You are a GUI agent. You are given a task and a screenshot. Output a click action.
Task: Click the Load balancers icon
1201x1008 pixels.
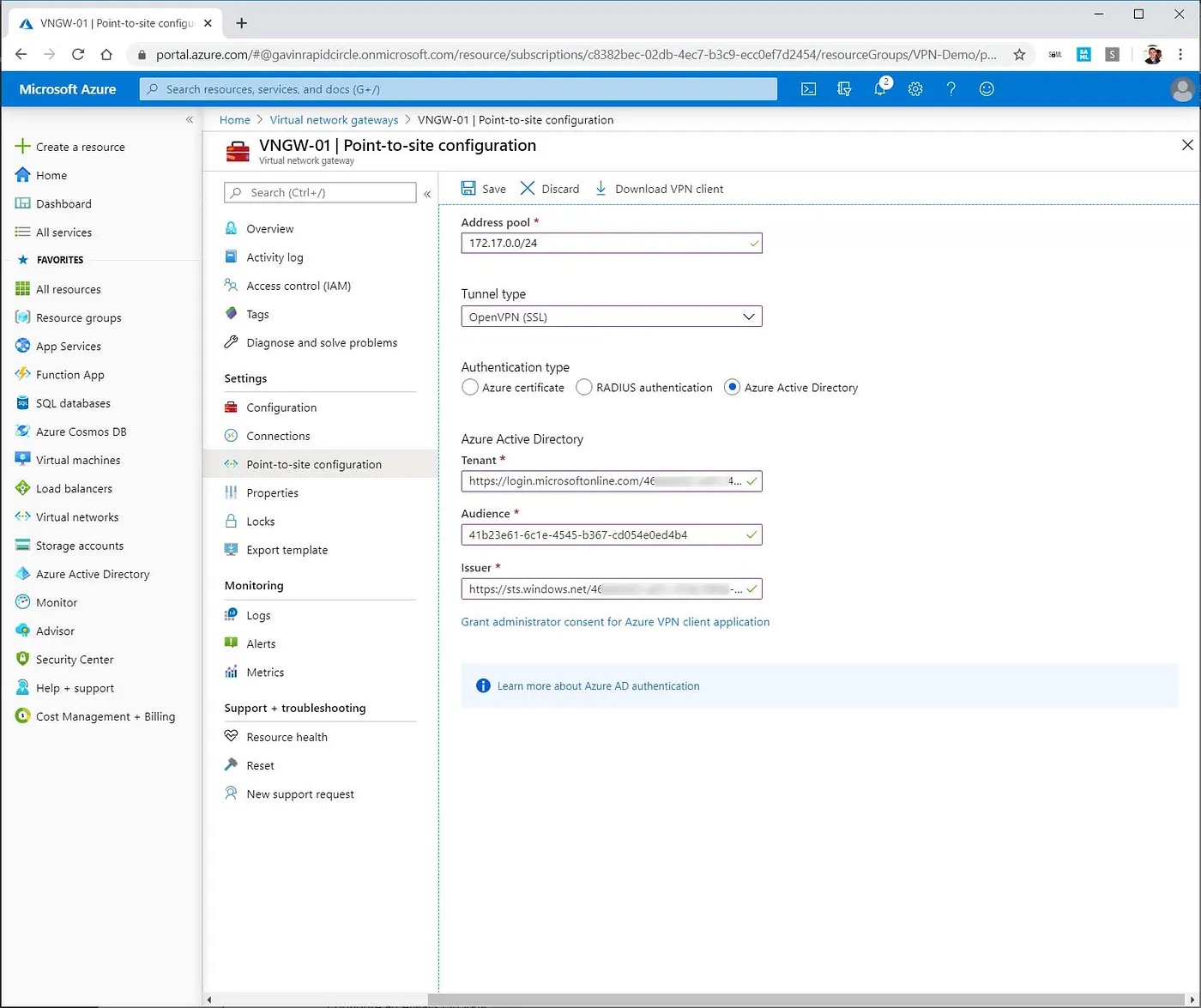pos(23,488)
